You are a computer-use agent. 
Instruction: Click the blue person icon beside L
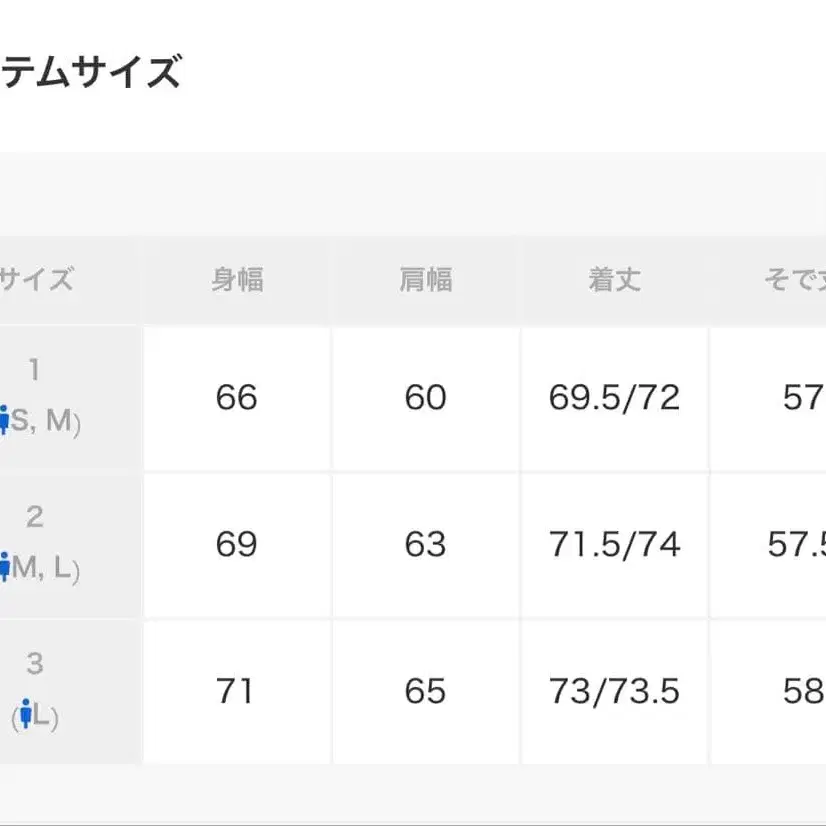pos(28,715)
